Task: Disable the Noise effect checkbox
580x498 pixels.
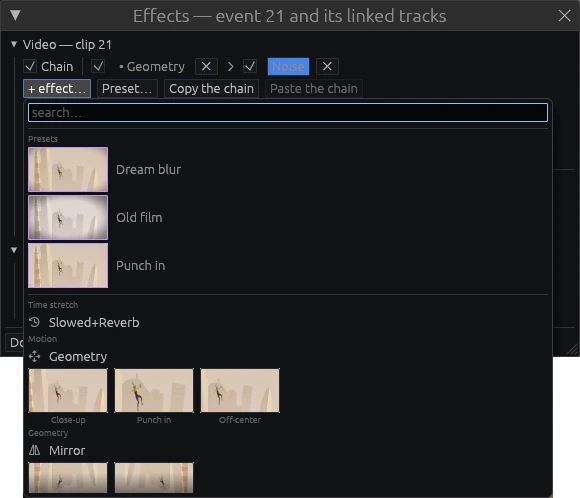Action: coord(250,67)
